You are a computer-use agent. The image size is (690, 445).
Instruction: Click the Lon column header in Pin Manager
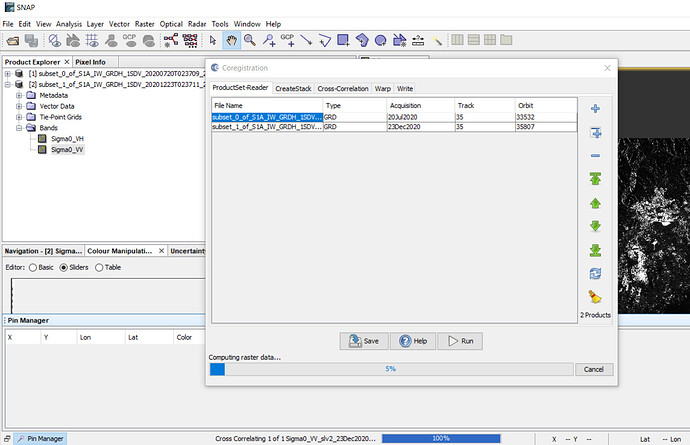point(100,338)
